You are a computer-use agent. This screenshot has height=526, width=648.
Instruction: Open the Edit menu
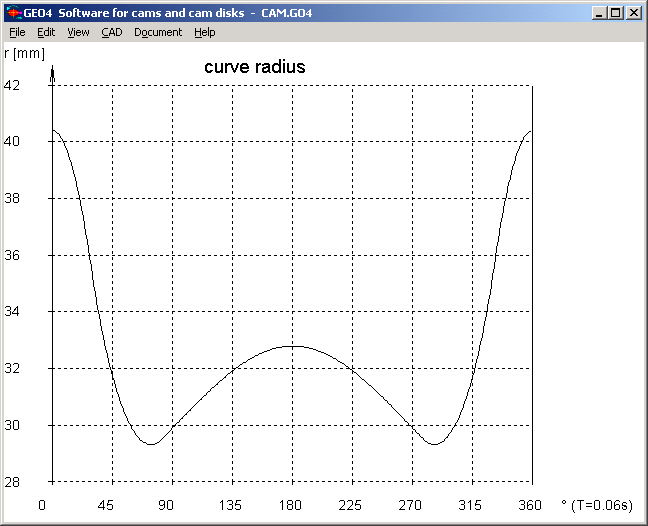tap(46, 32)
